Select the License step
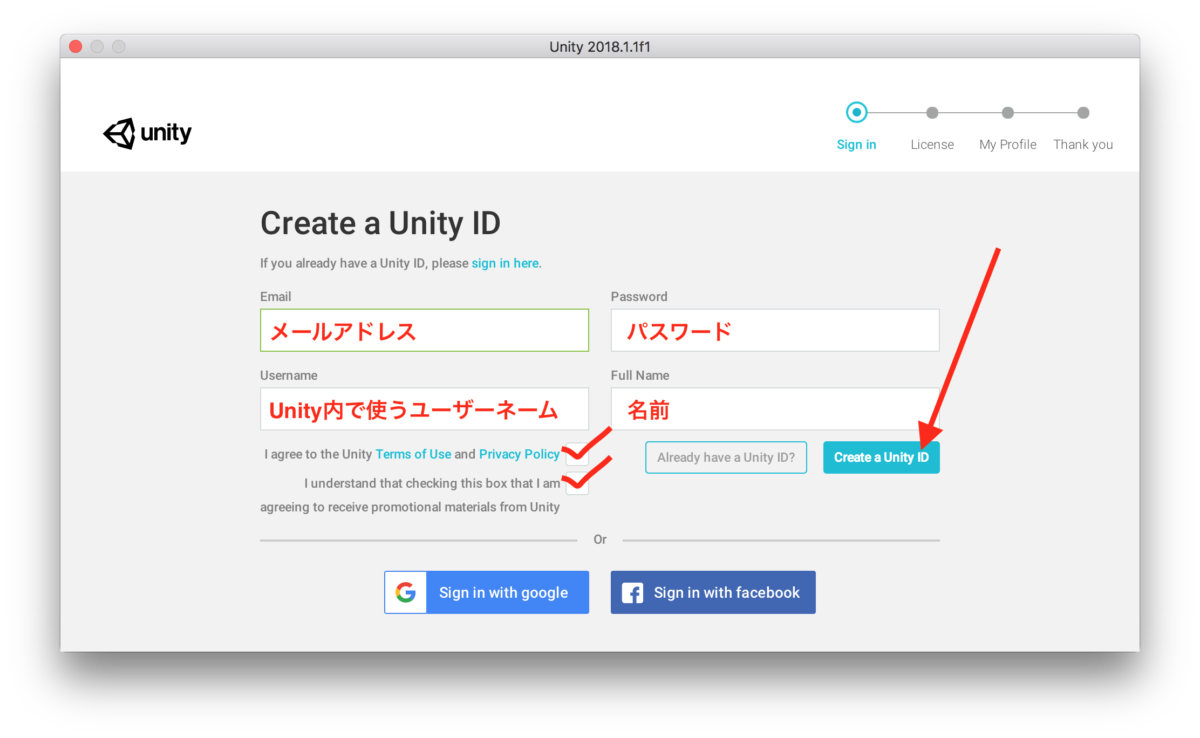This screenshot has width=1200, height=738. click(932, 144)
